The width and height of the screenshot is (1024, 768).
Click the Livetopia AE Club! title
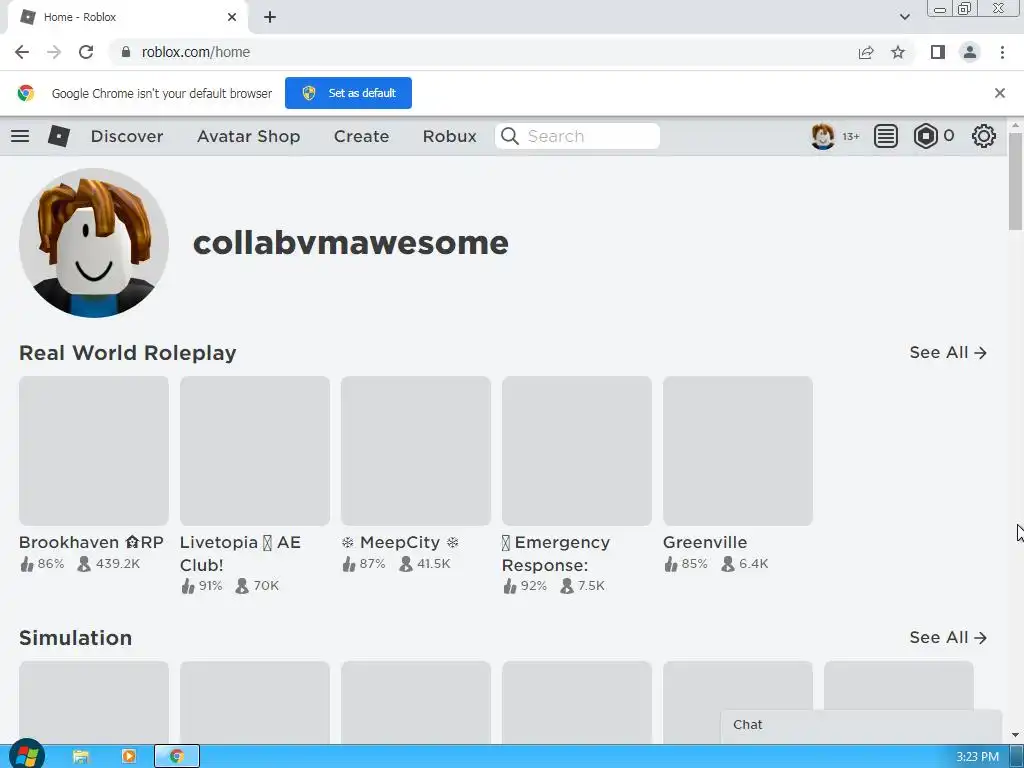point(240,553)
